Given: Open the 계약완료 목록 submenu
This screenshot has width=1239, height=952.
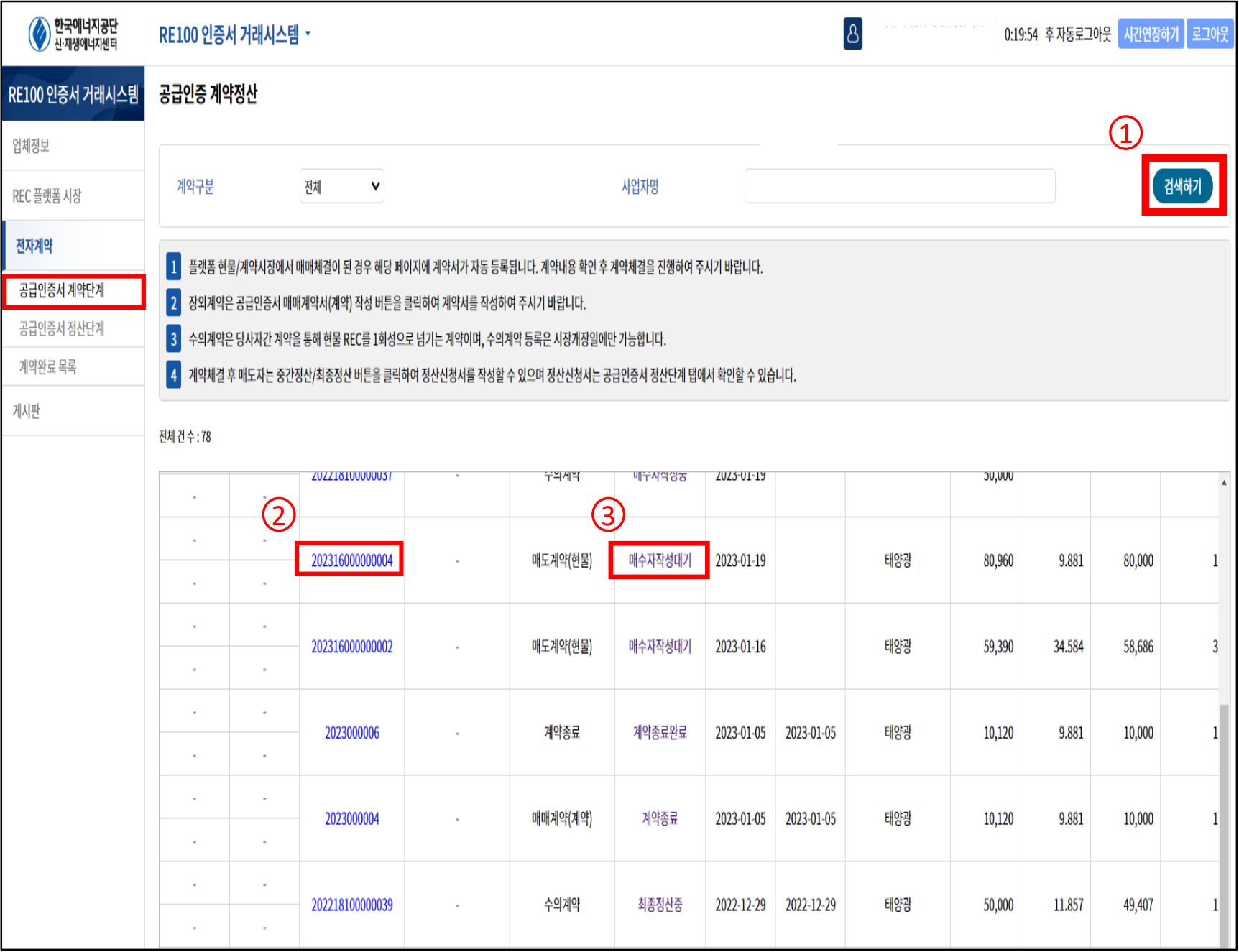Looking at the screenshot, I should click(48, 367).
